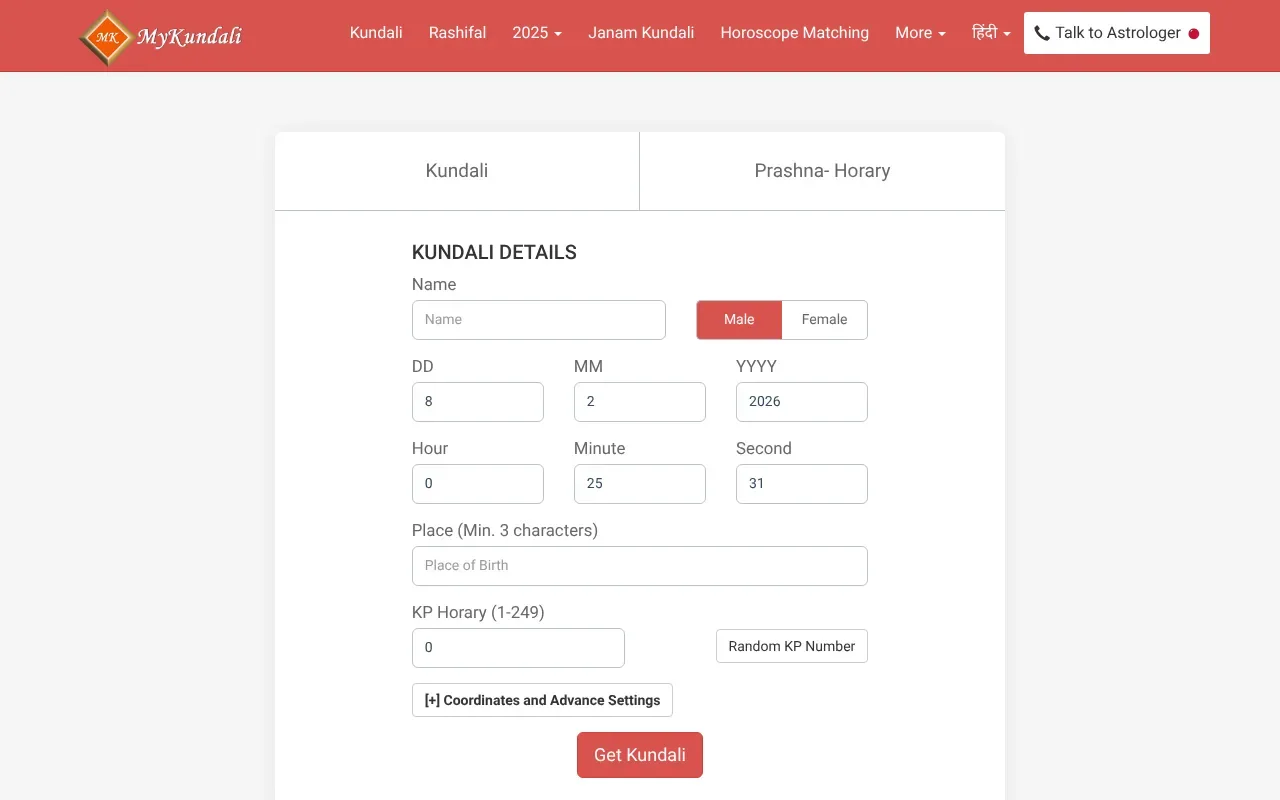
Task: Click the MyKundali logo icon
Action: (x=107, y=36)
